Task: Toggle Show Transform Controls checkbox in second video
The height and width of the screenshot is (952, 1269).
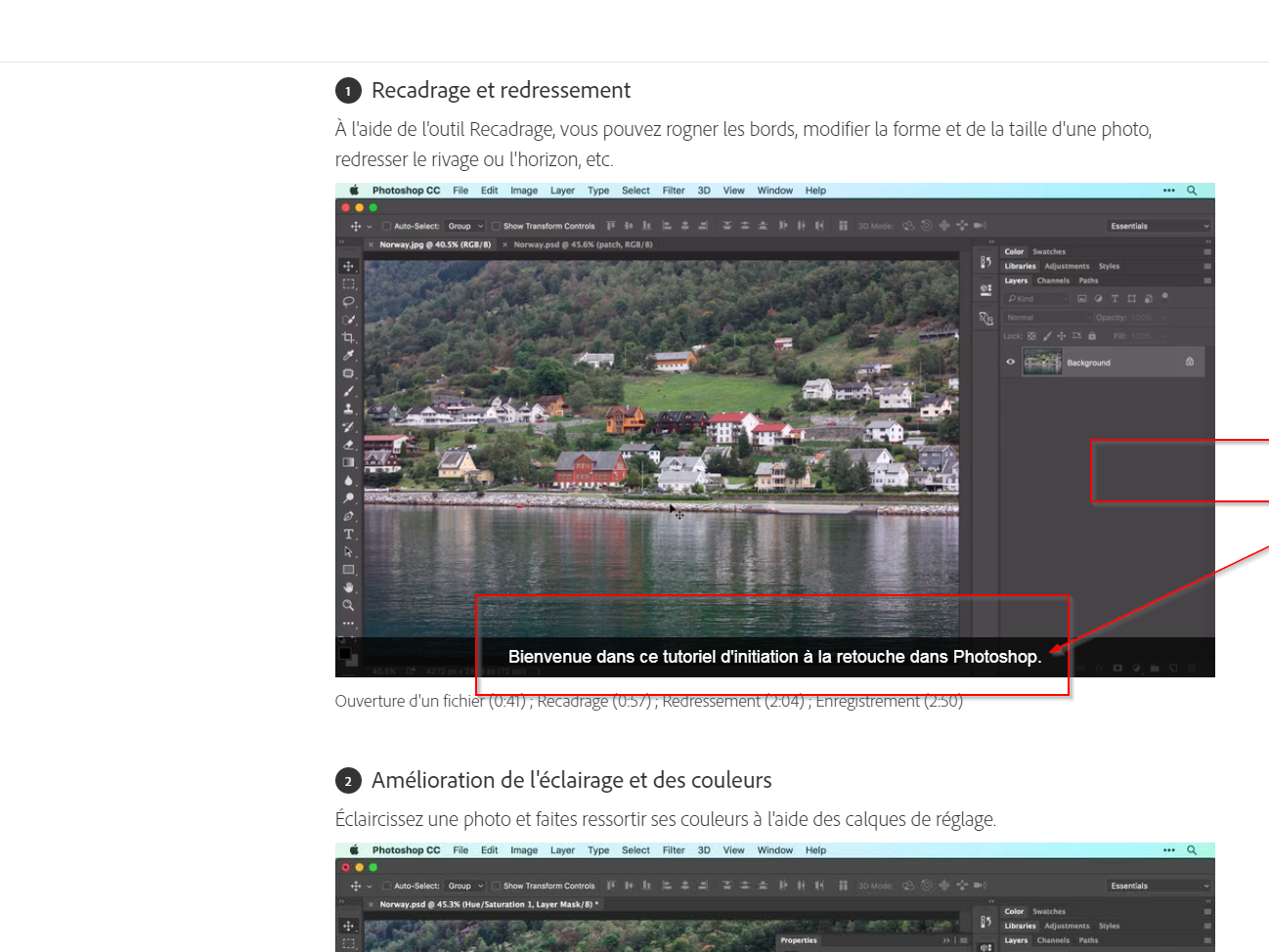Action: 496,886
